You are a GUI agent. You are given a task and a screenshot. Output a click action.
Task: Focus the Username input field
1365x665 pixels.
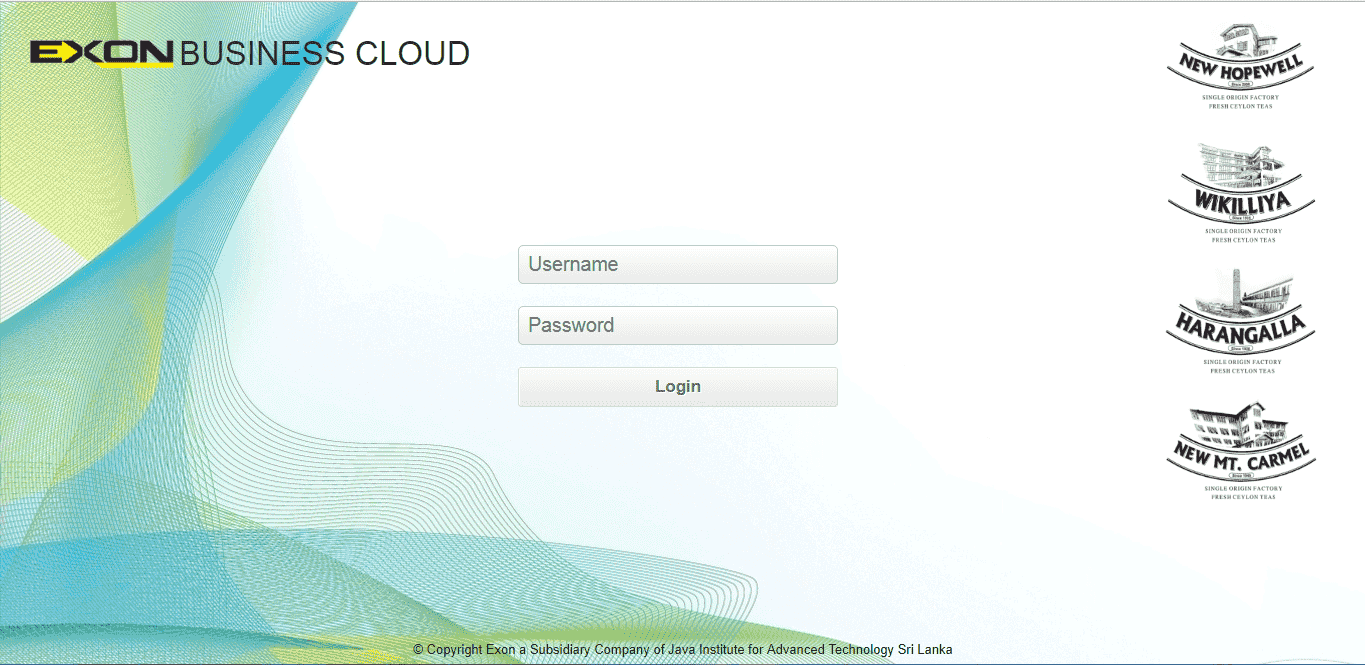point(678,265)
